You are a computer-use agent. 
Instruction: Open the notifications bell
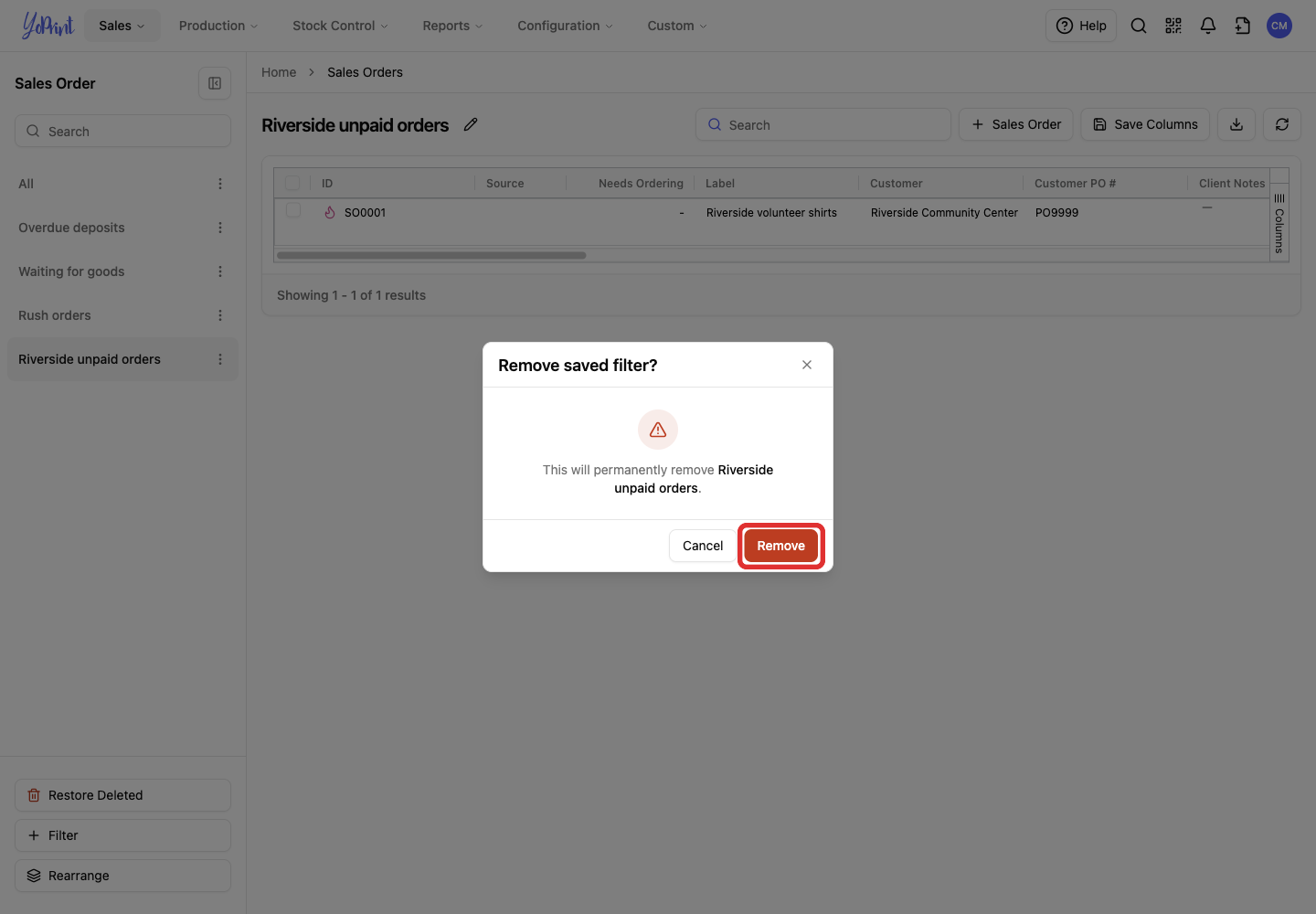pyautogui.click(x=1208, y=26)
